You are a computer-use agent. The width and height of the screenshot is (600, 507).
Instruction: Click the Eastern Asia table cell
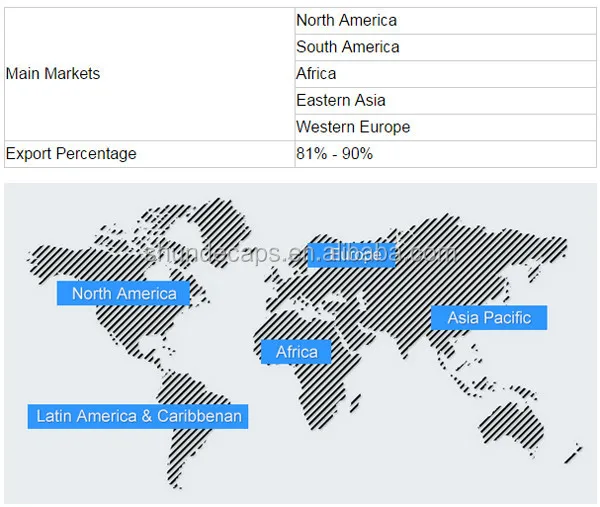445,101
